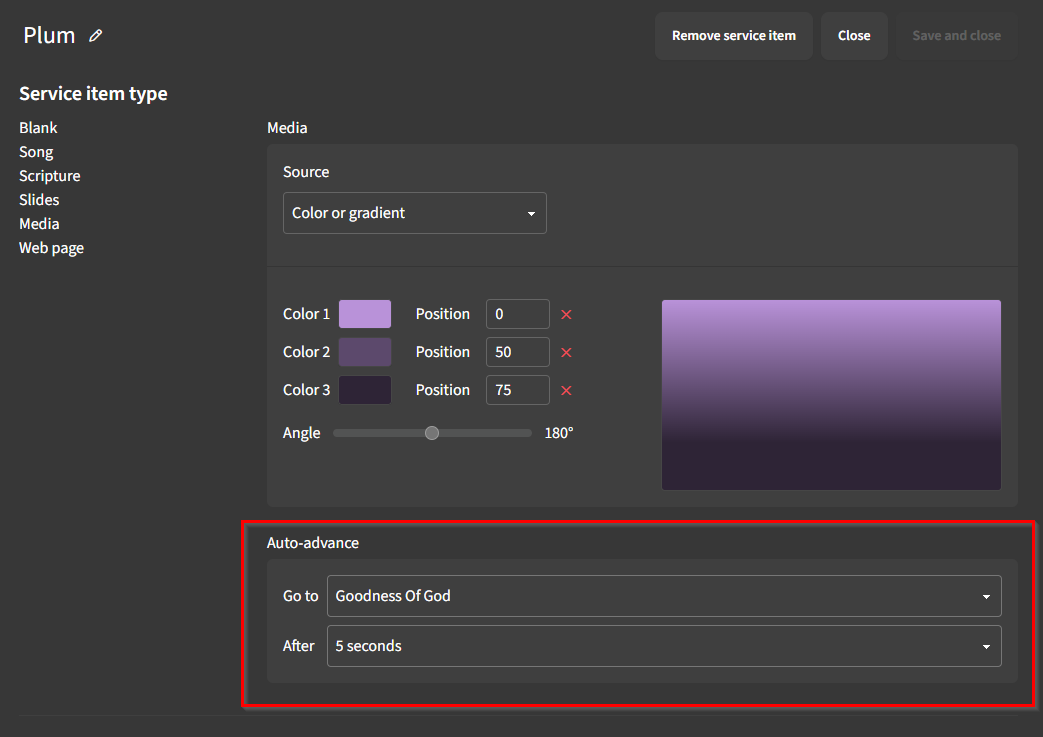1043x737 pixels.
Task: Select the Scripture service item type
Action: [x=49, y=175]
